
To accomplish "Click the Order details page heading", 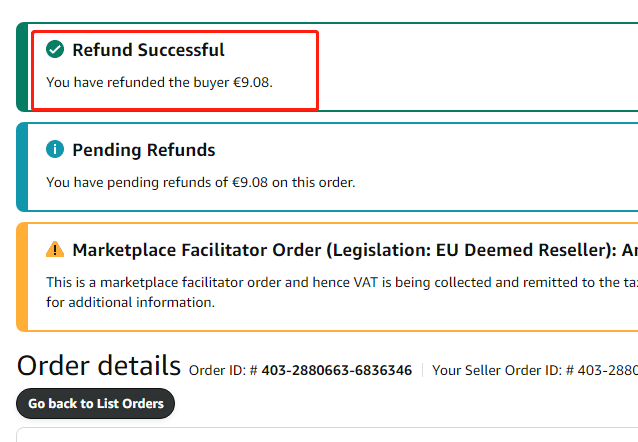I will (x=99, y=366).
